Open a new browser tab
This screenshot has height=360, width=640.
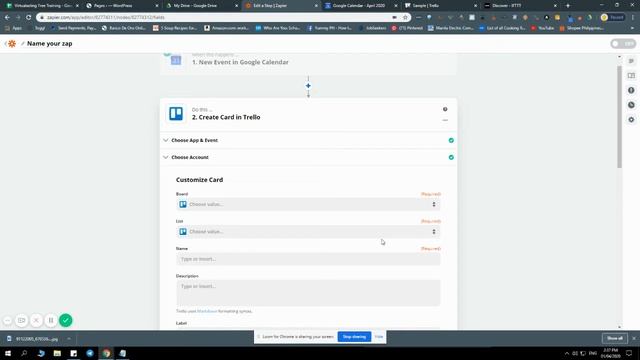pos(568,6)
